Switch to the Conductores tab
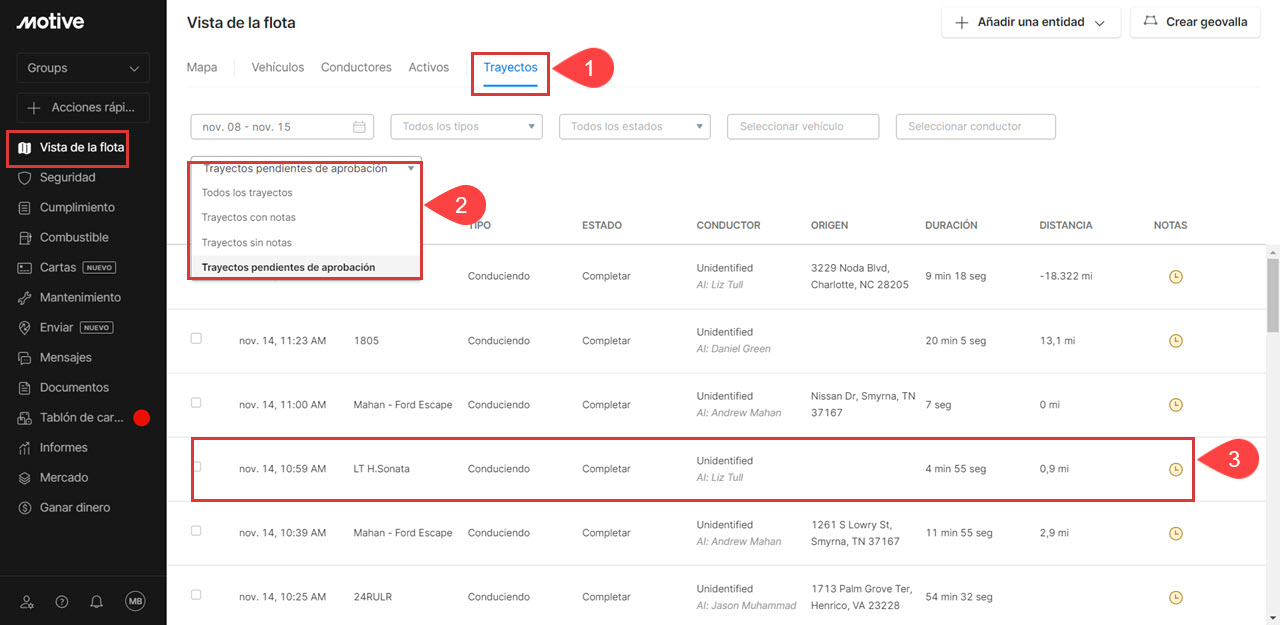This screenshot has width=1280, height=625. coord(356,68)
